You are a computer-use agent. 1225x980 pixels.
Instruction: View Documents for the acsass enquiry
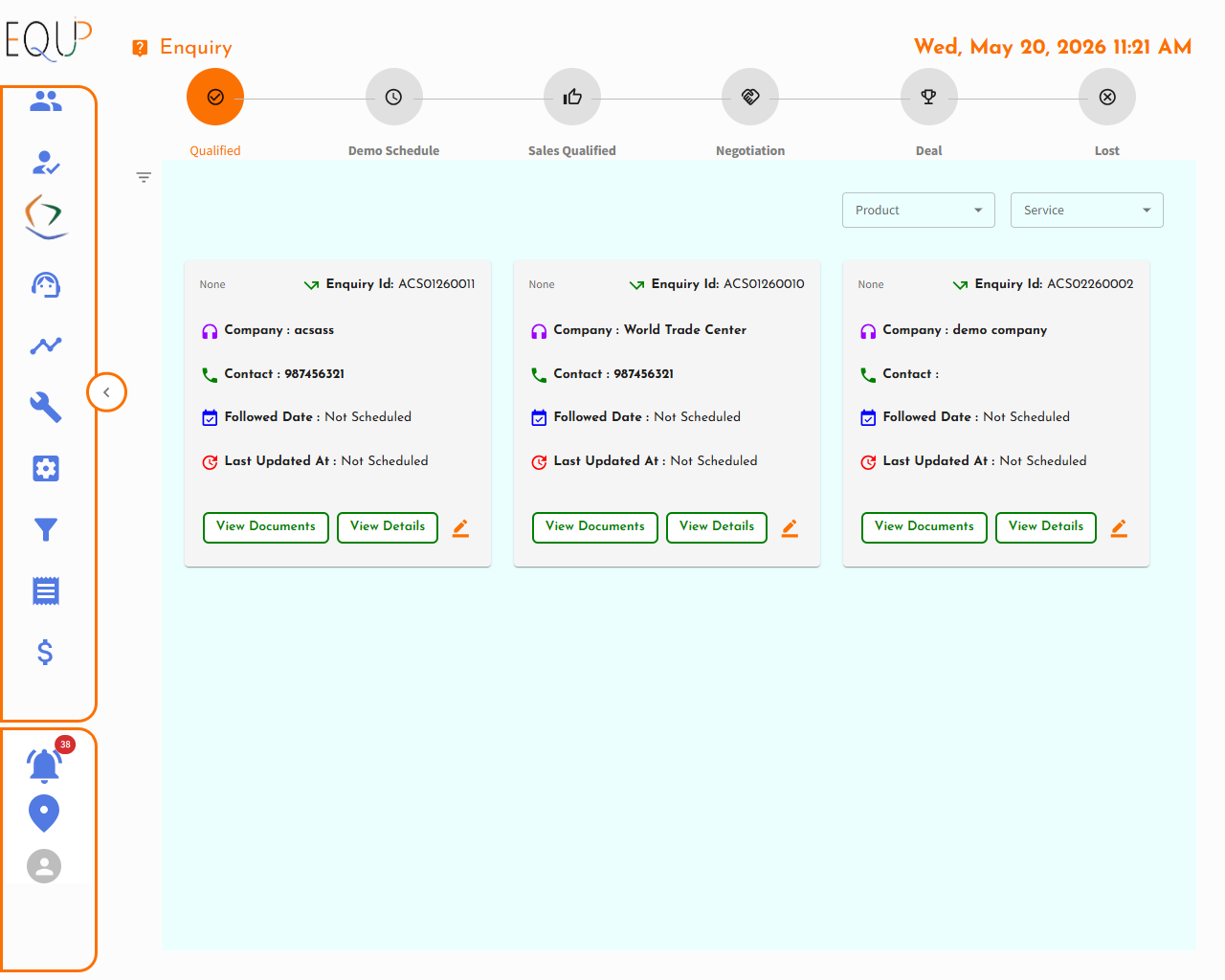pos(266,527)
